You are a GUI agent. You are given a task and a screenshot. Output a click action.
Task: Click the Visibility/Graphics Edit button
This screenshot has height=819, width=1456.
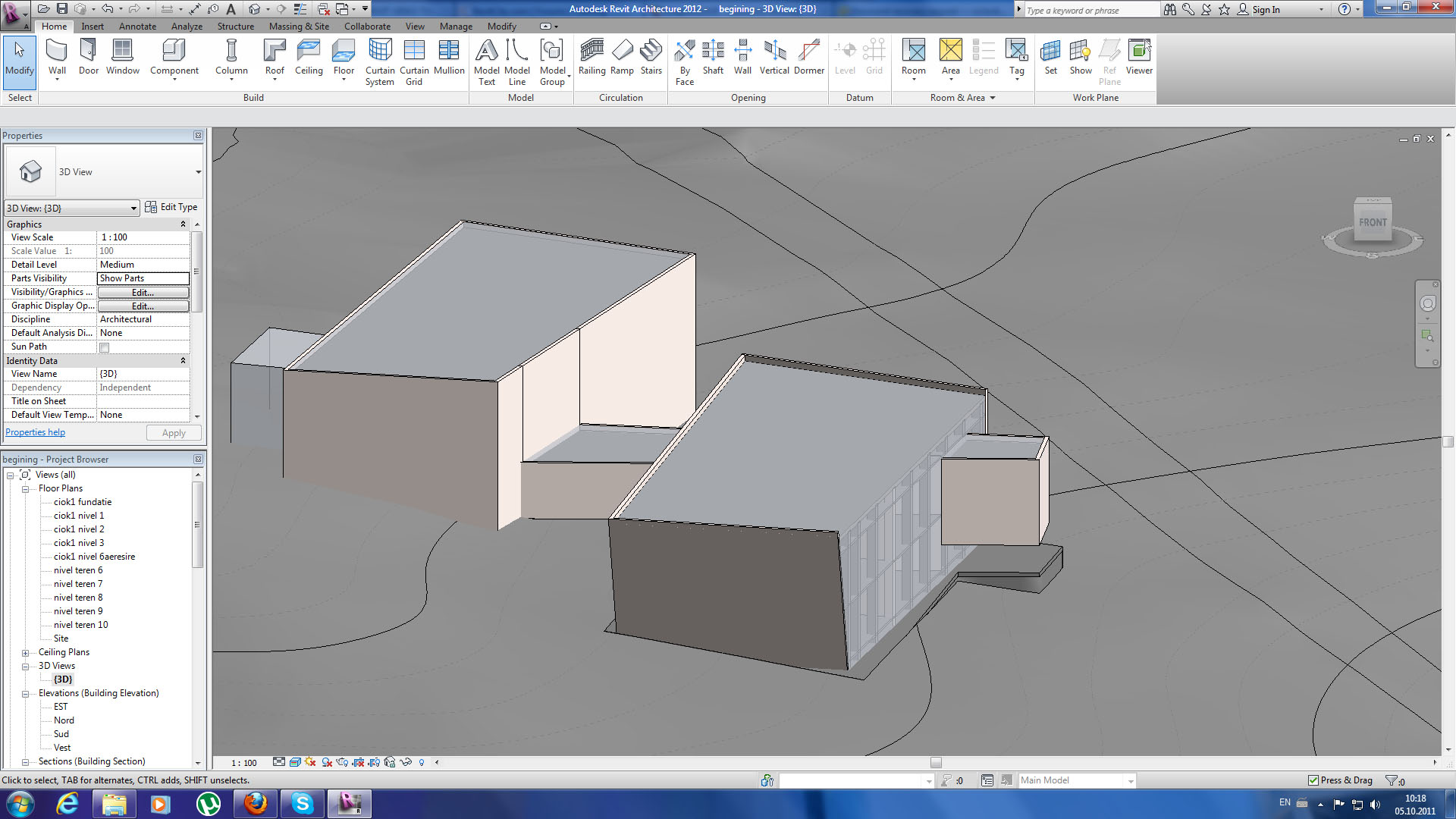tap(143, 293)
